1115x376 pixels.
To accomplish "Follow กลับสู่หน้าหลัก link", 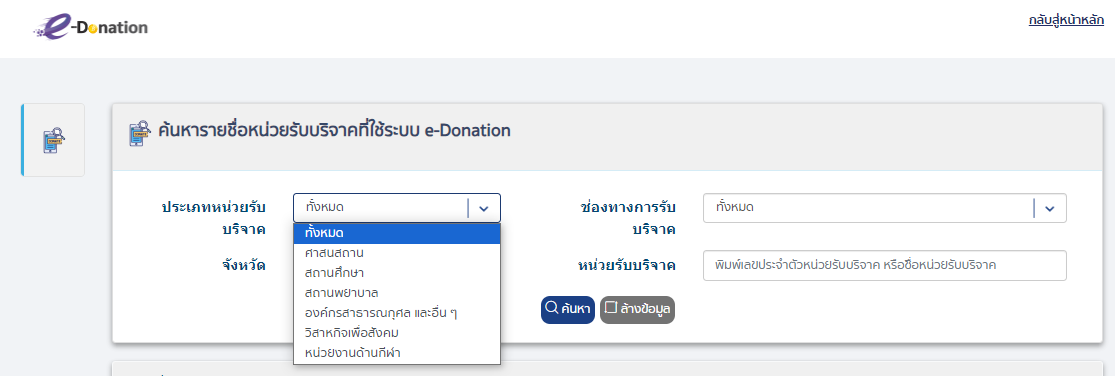I will click(x=1066, y=20).
